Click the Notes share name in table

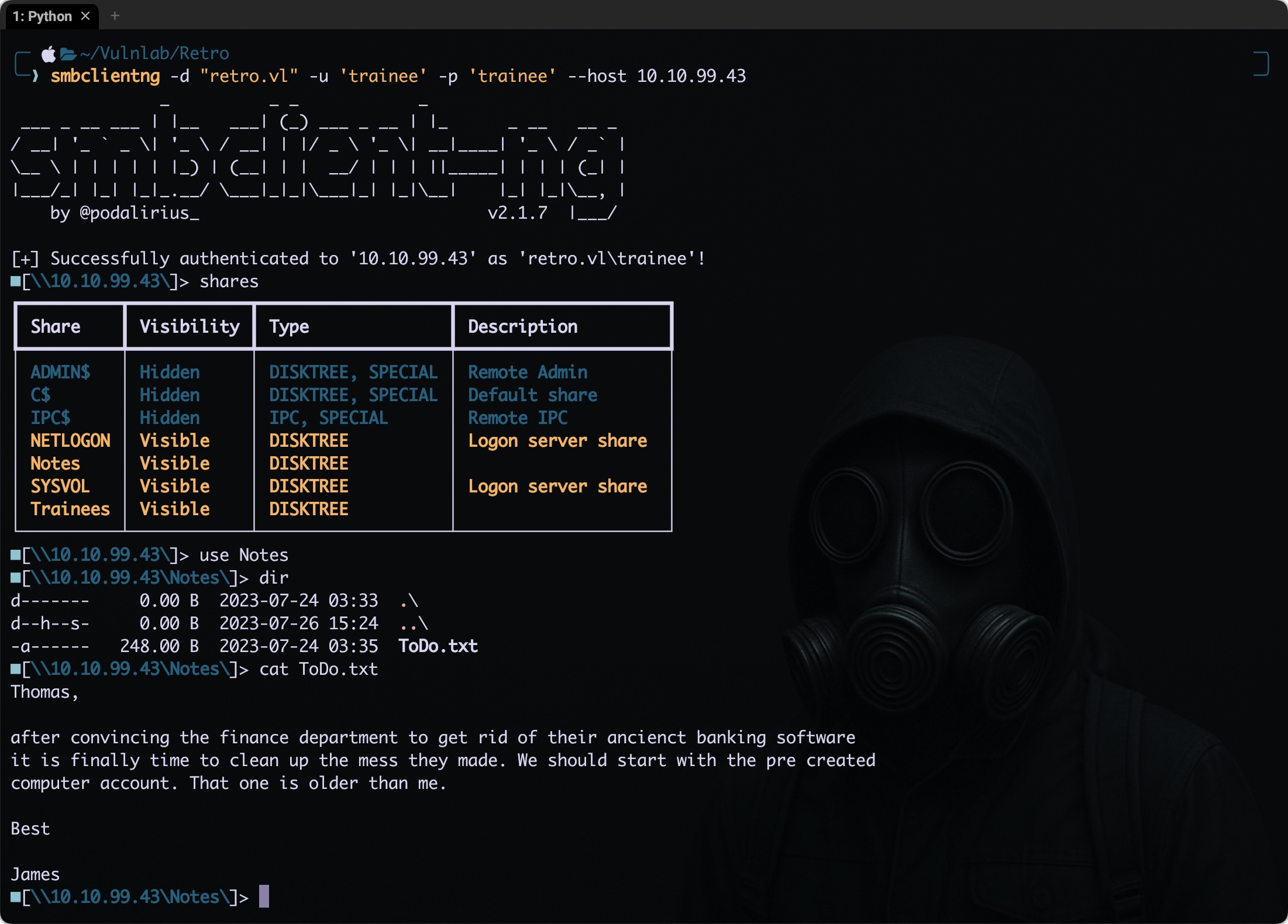click(55, 463)
